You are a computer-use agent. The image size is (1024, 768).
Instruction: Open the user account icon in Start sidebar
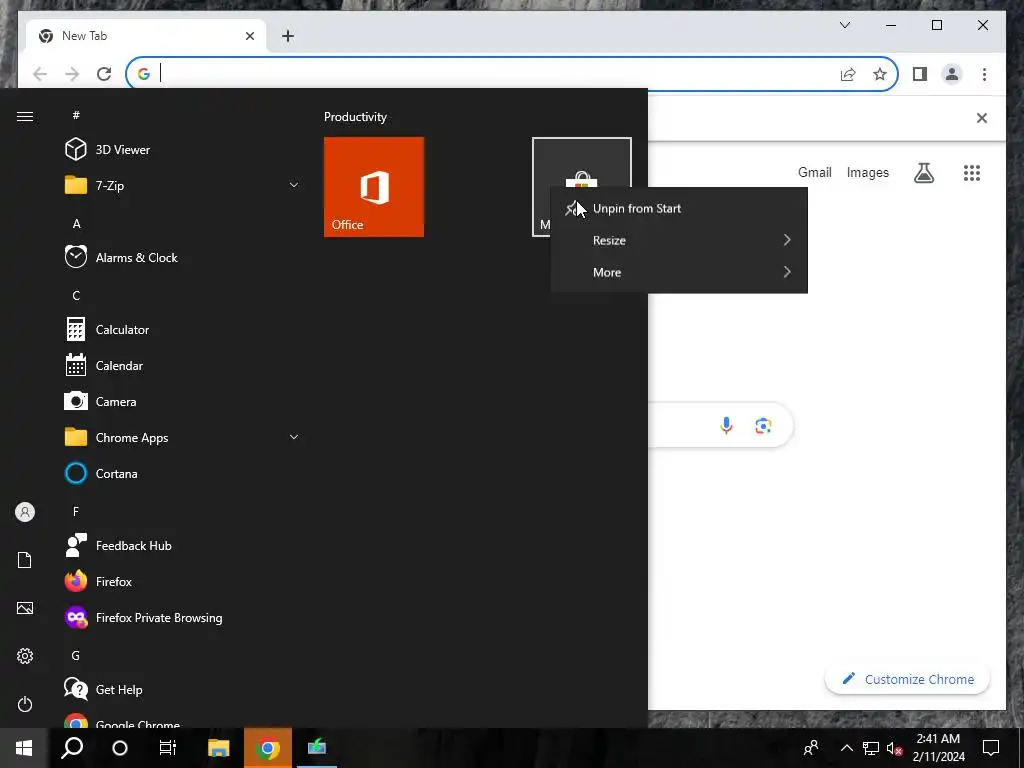25,512
